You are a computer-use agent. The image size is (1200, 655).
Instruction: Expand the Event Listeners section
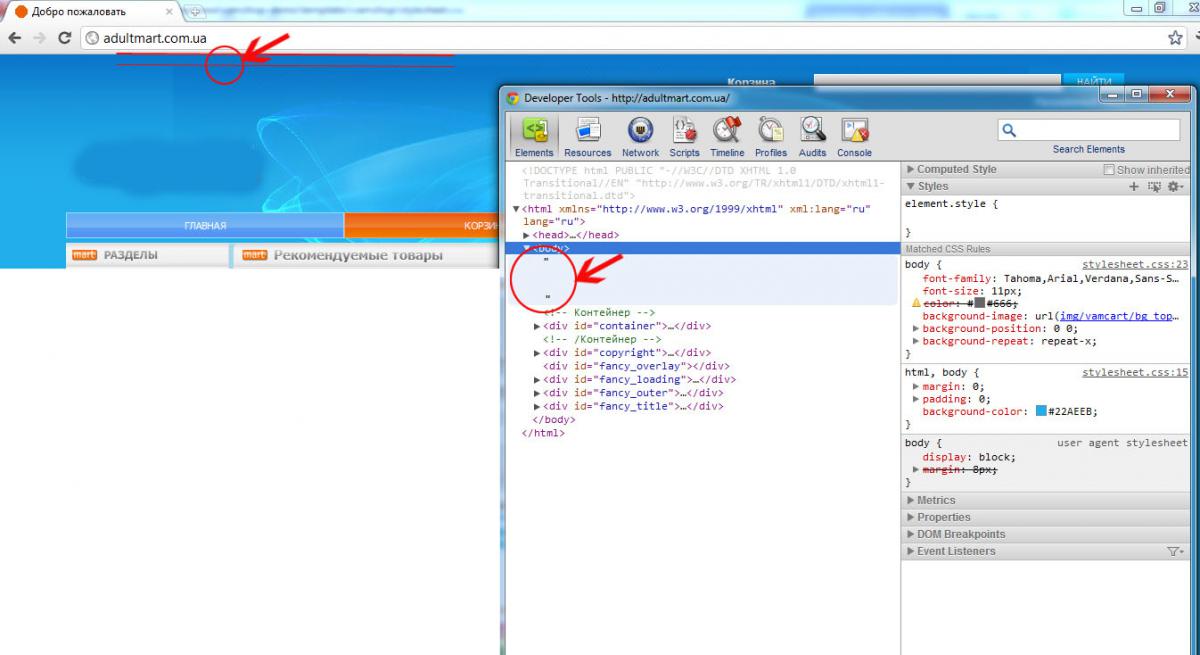911,552
